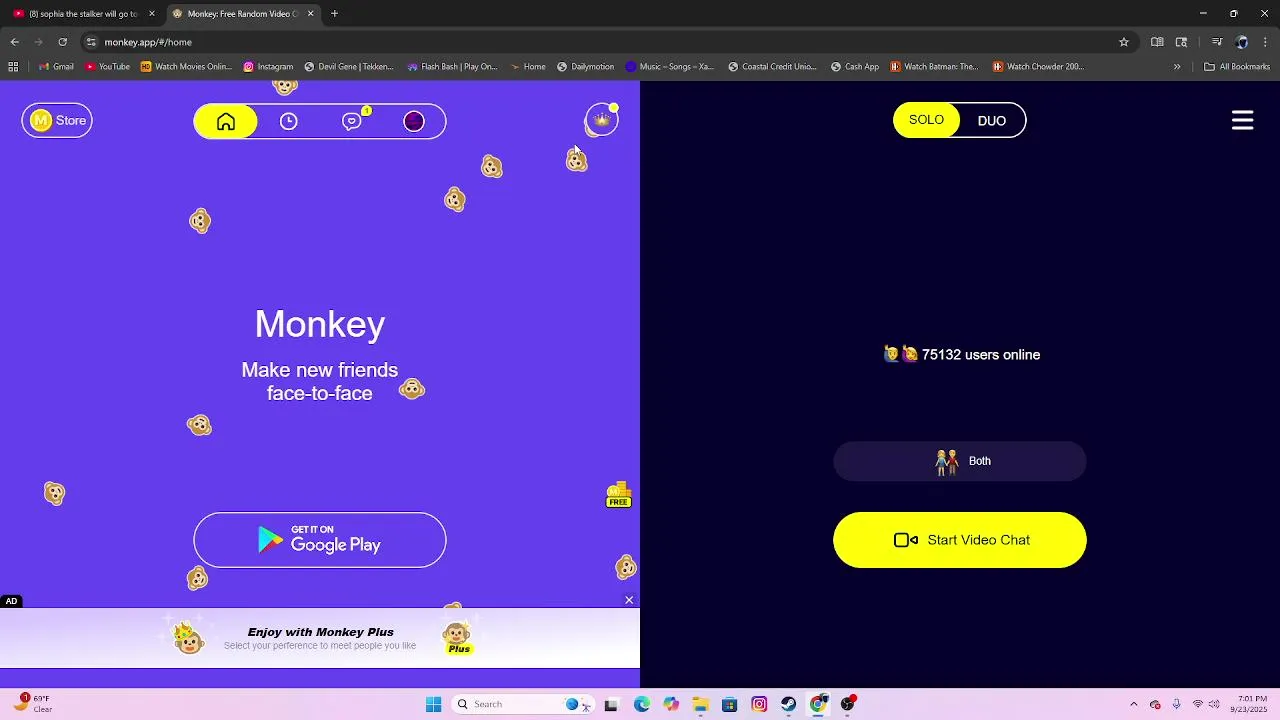Open Instagram bookmark
The image size is (1280, 720).
[x=268, y=67]
